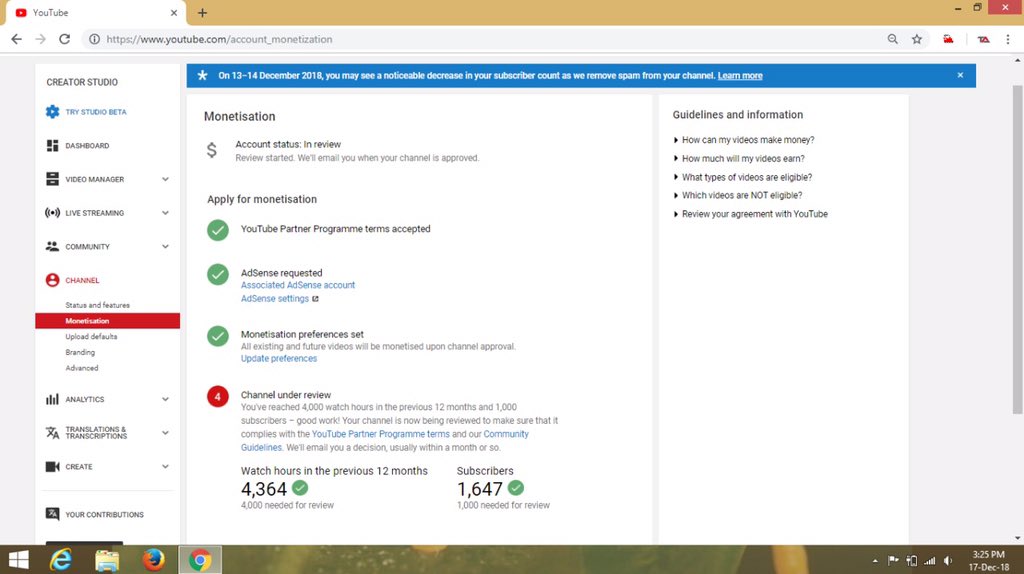The height and width of the screenshot is (574, 1024).
Task: Click the browser forward arrow
Action: point(40,39)
